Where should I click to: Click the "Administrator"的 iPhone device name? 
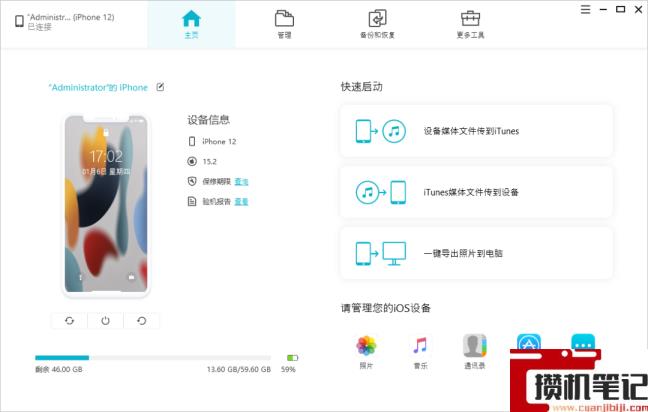pos(98,88)
